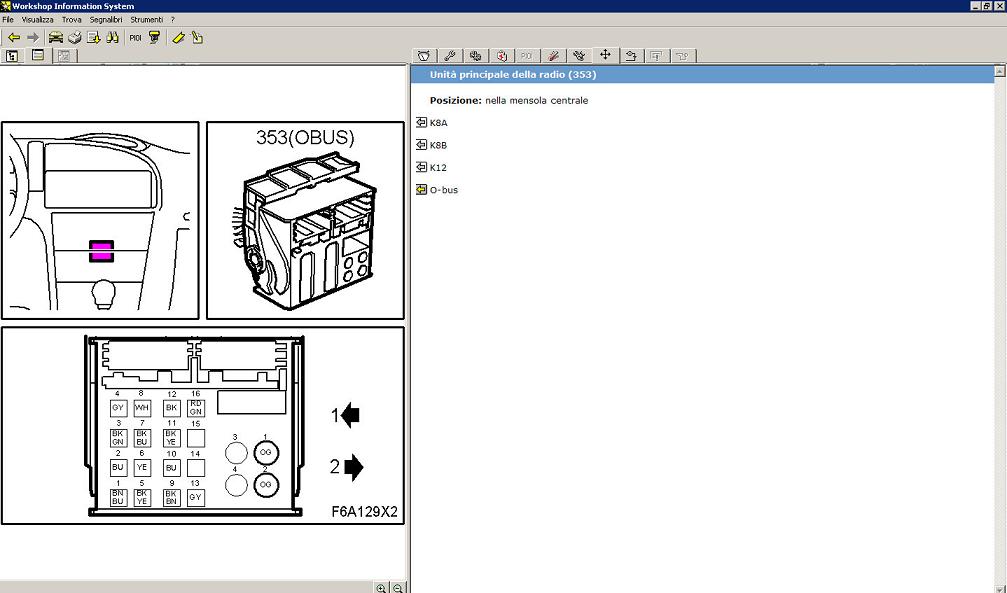1007x593 pixels.
Task: Click 'Posizione: nella mensola centrale' text
Action: point(509,101)
